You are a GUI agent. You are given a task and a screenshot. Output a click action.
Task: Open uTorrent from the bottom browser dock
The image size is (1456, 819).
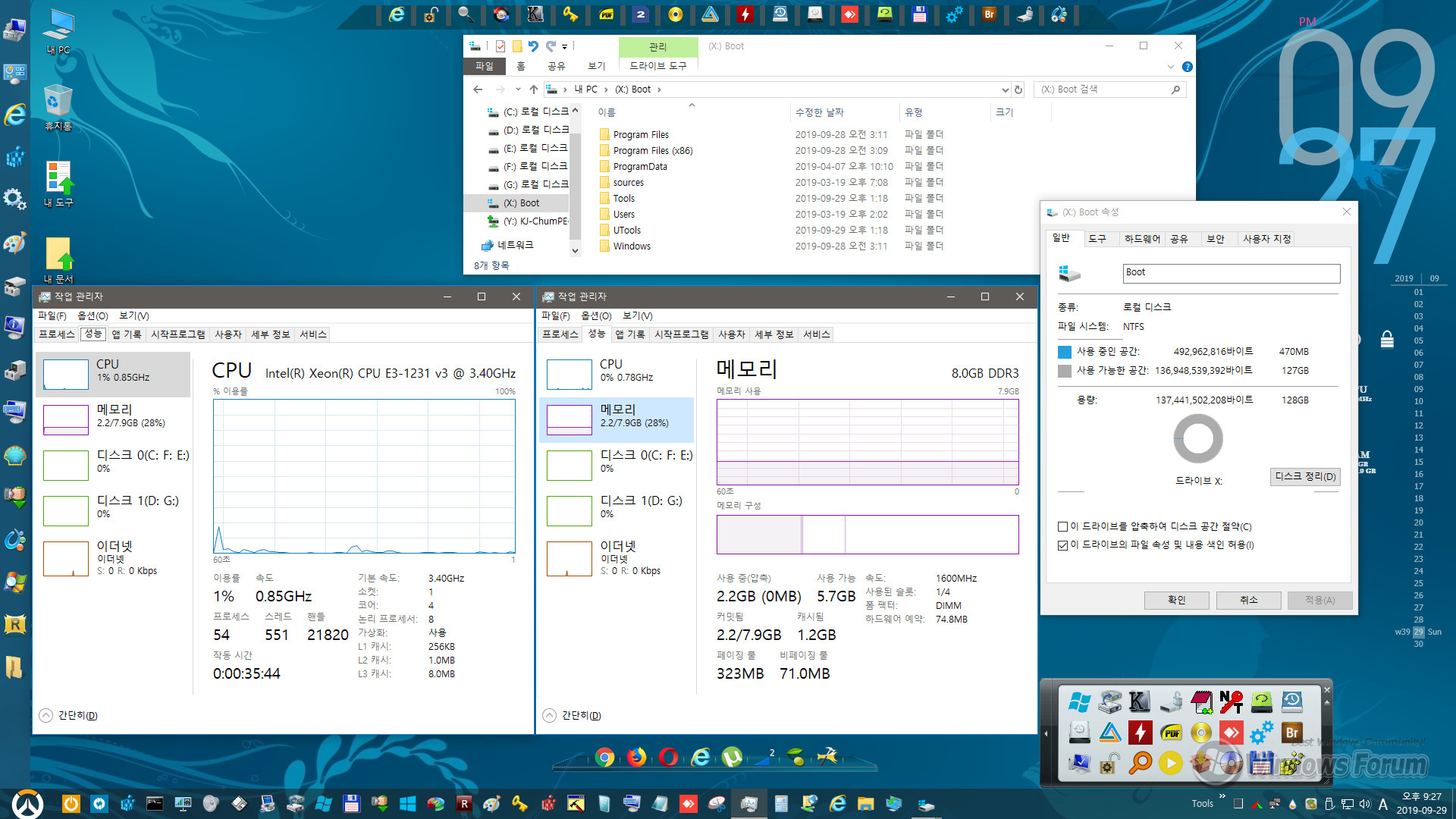(732, 757)
